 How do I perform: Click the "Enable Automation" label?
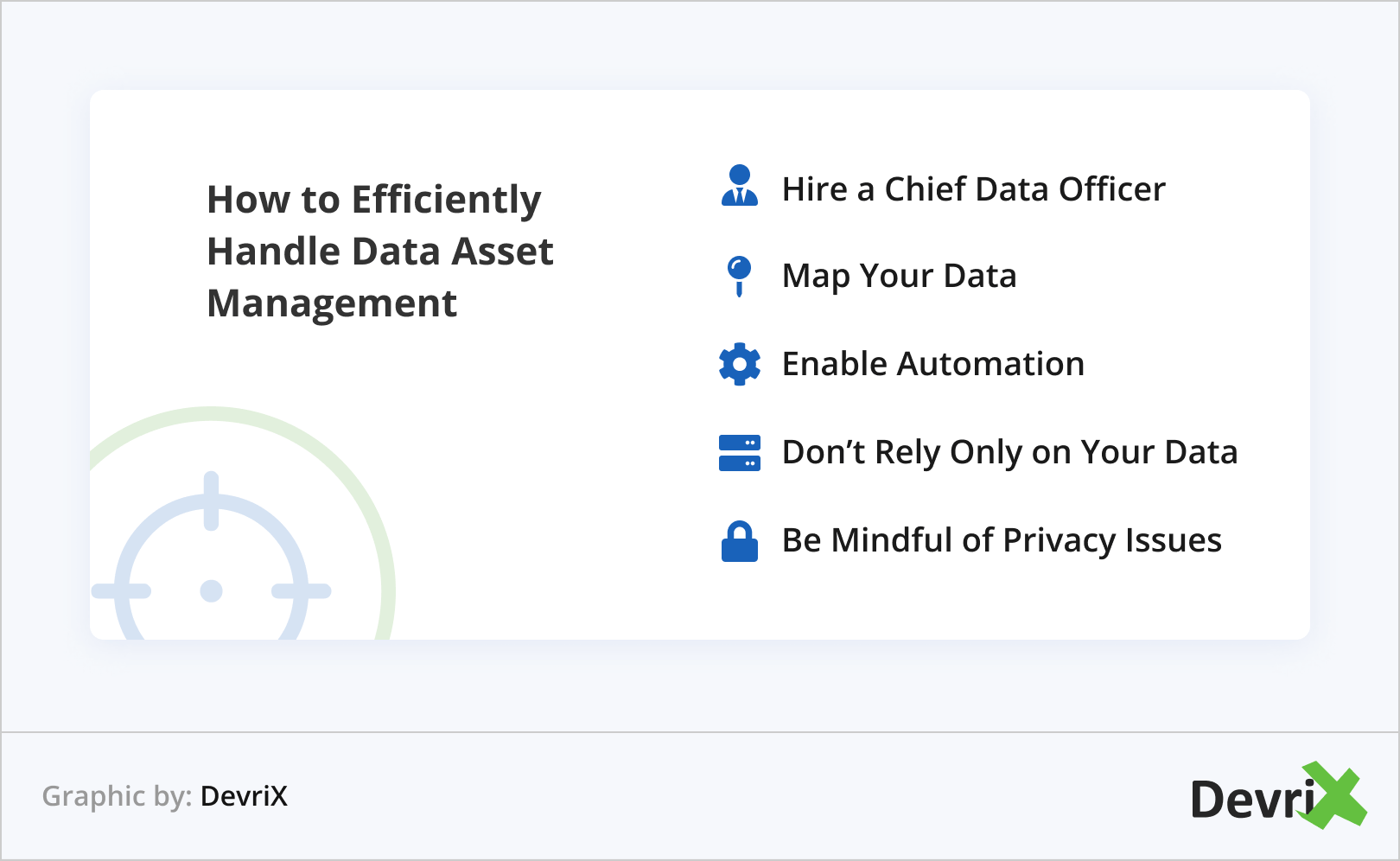point(932,364)
